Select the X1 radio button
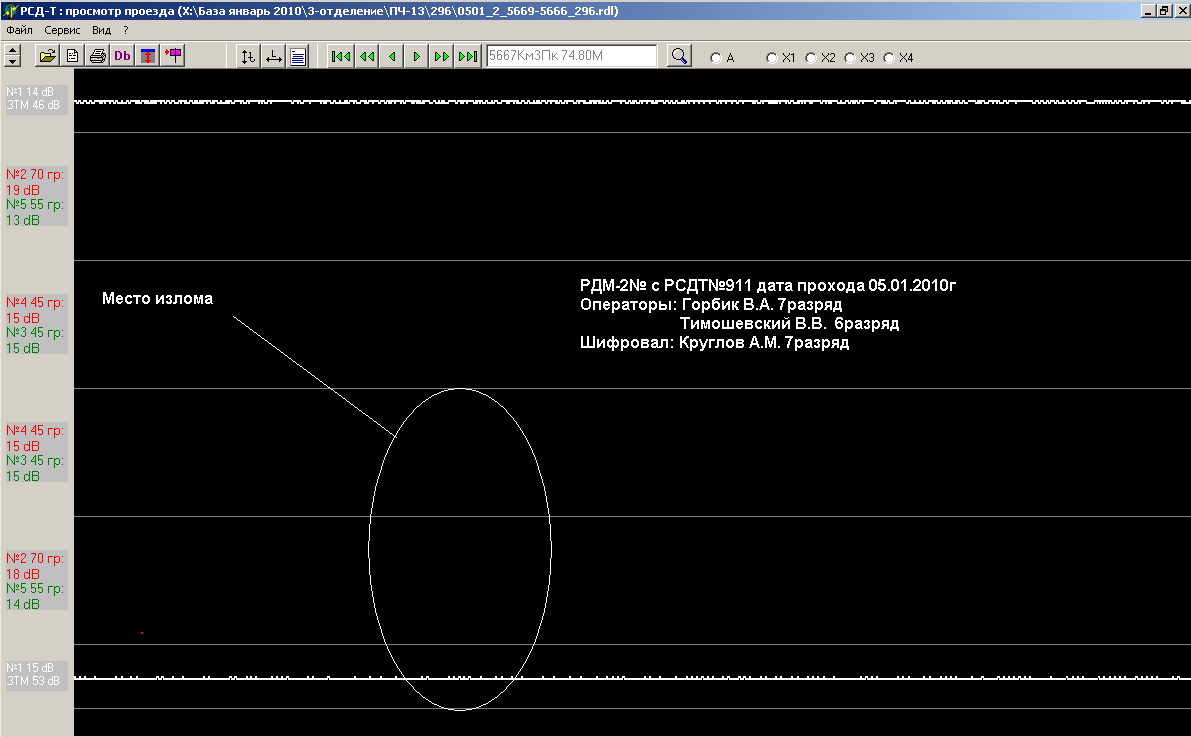1191x737 pixels. click(x=771, y=58)
